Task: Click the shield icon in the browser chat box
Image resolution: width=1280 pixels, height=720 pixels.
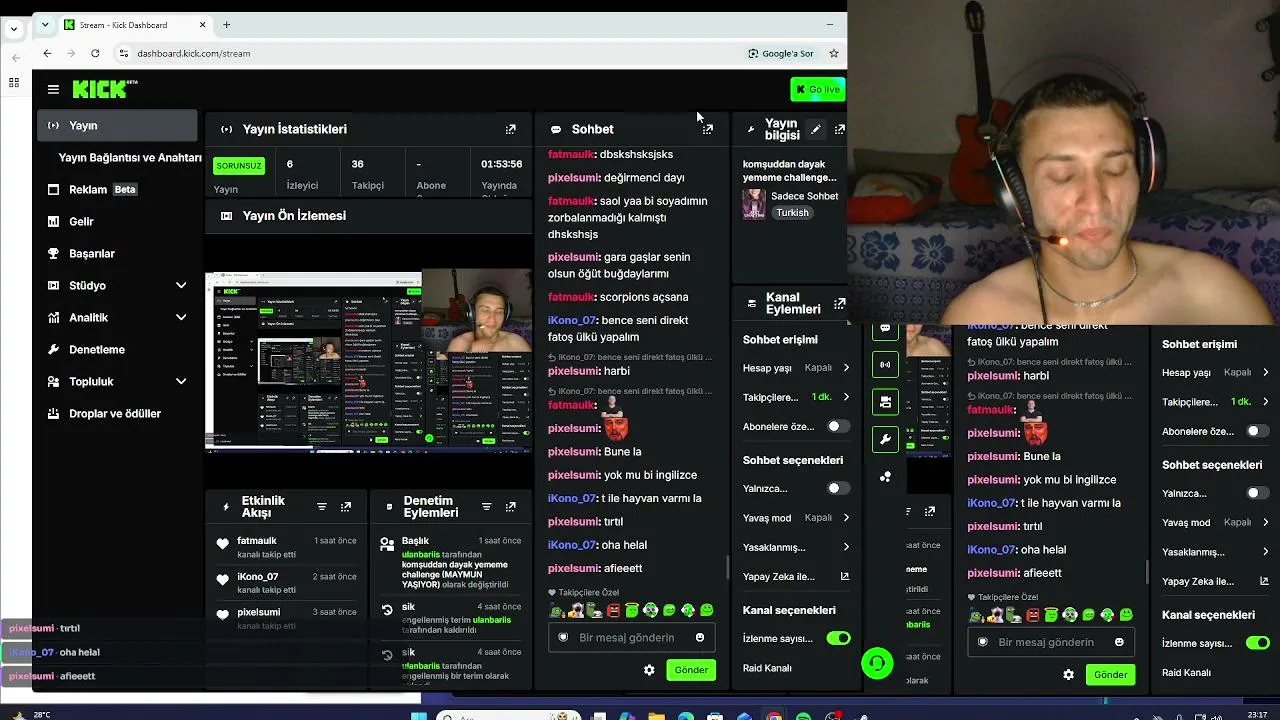Action: tap(563, 637)
